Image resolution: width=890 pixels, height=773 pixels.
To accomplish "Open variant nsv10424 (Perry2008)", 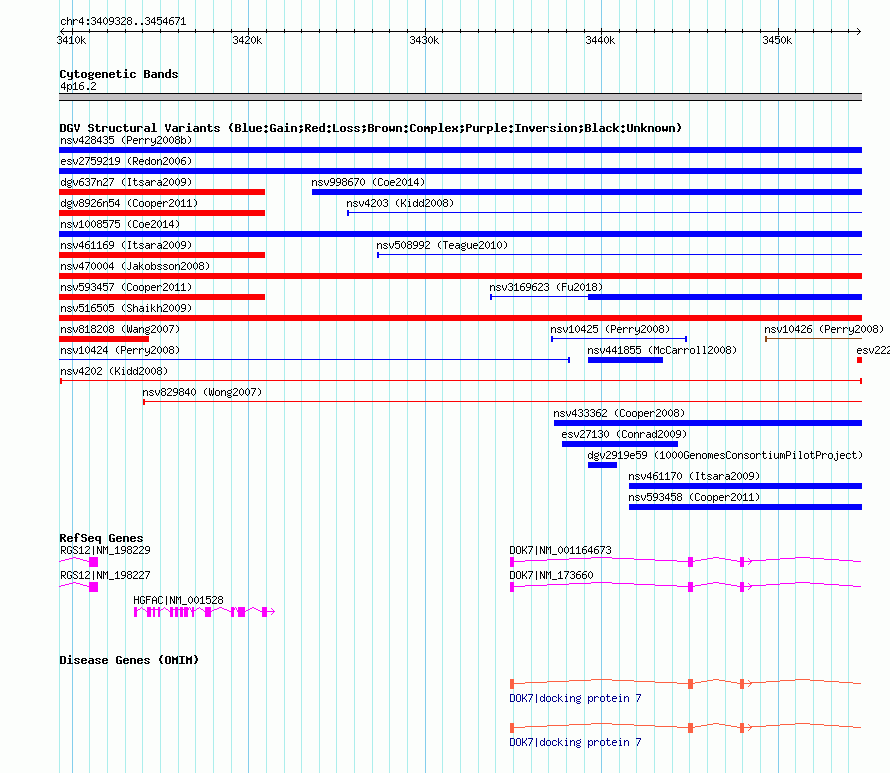I will (314, 360).
